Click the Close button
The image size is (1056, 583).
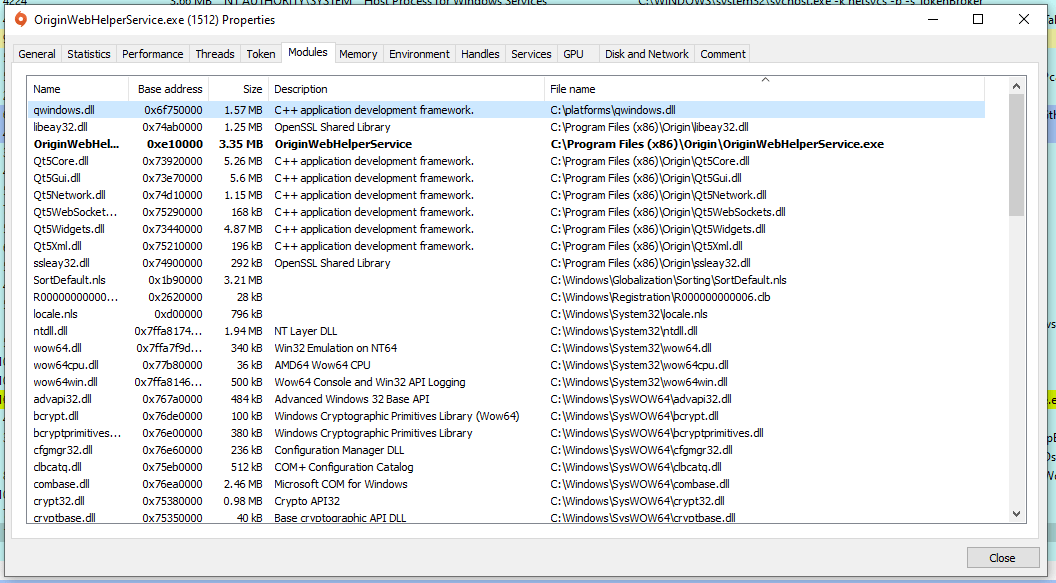pos(1001,558)
